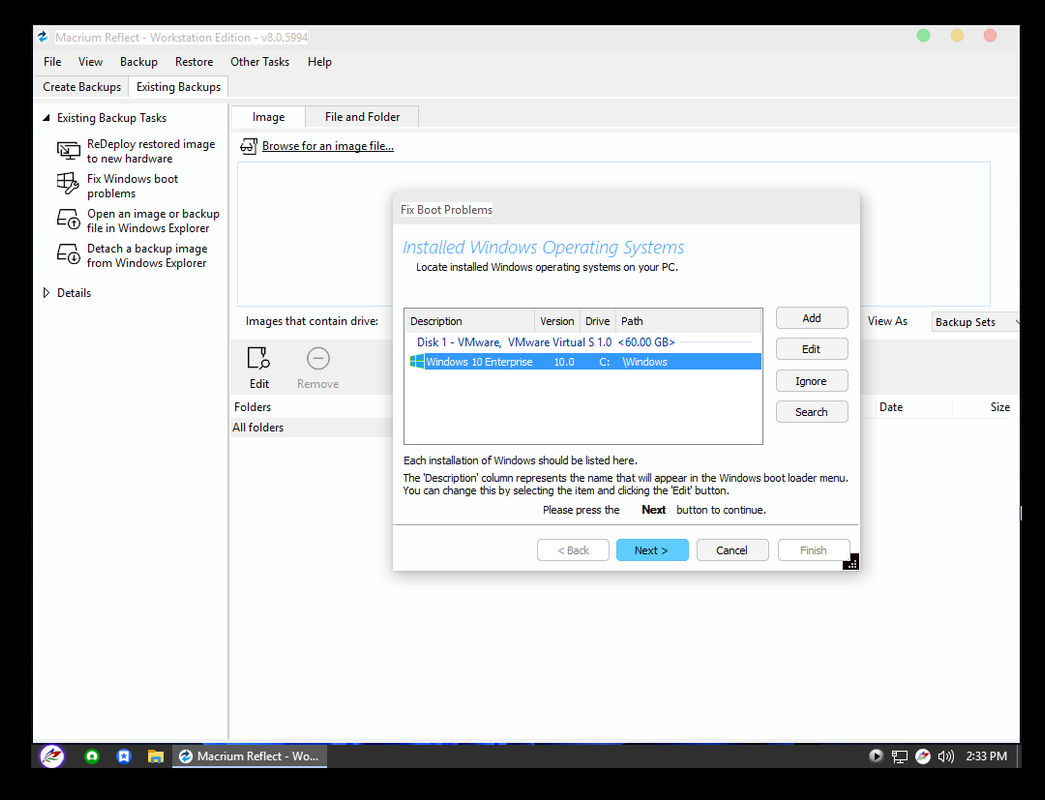Click the Detach a backup image icon
The height and width of the screenshot is (800, 1045).
(68, 254)
